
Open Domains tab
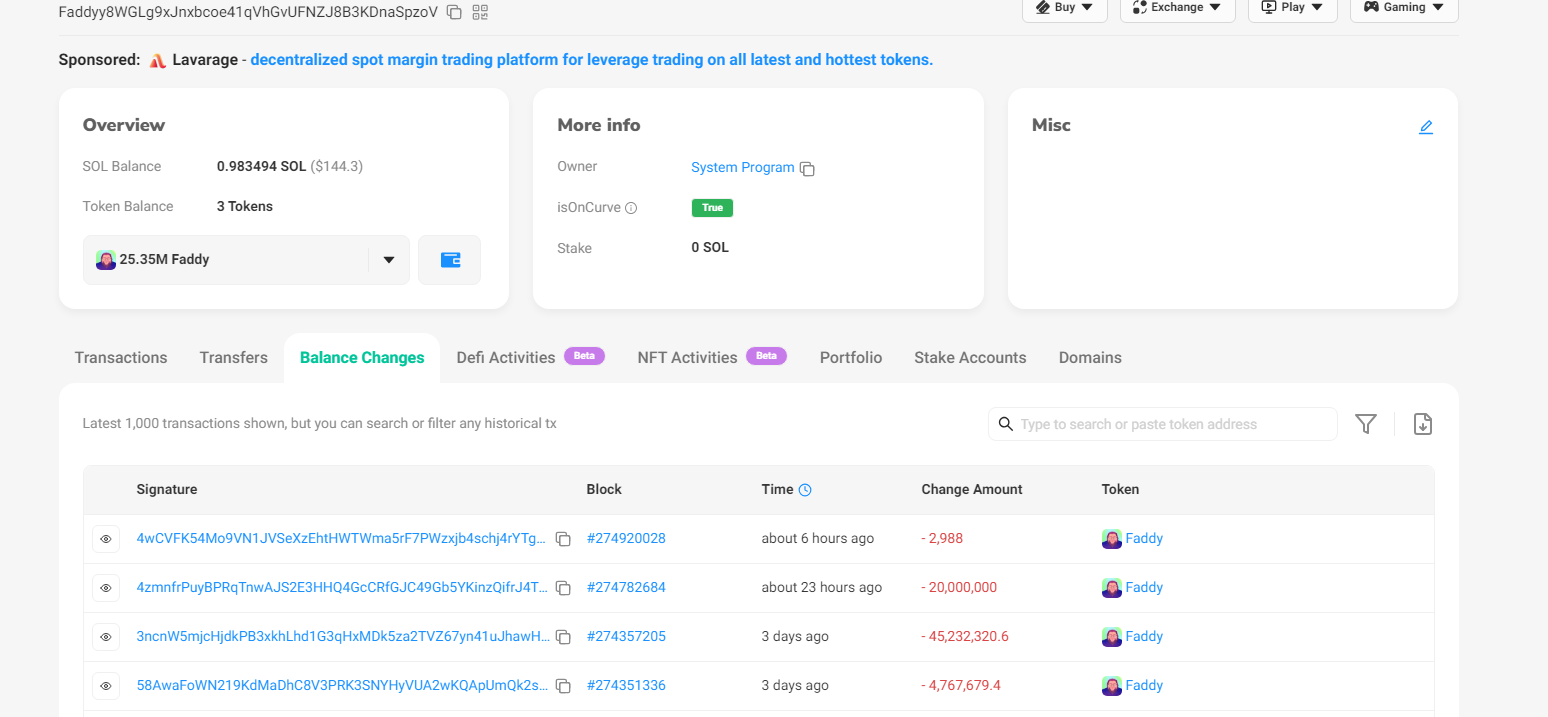point(1090,358)
